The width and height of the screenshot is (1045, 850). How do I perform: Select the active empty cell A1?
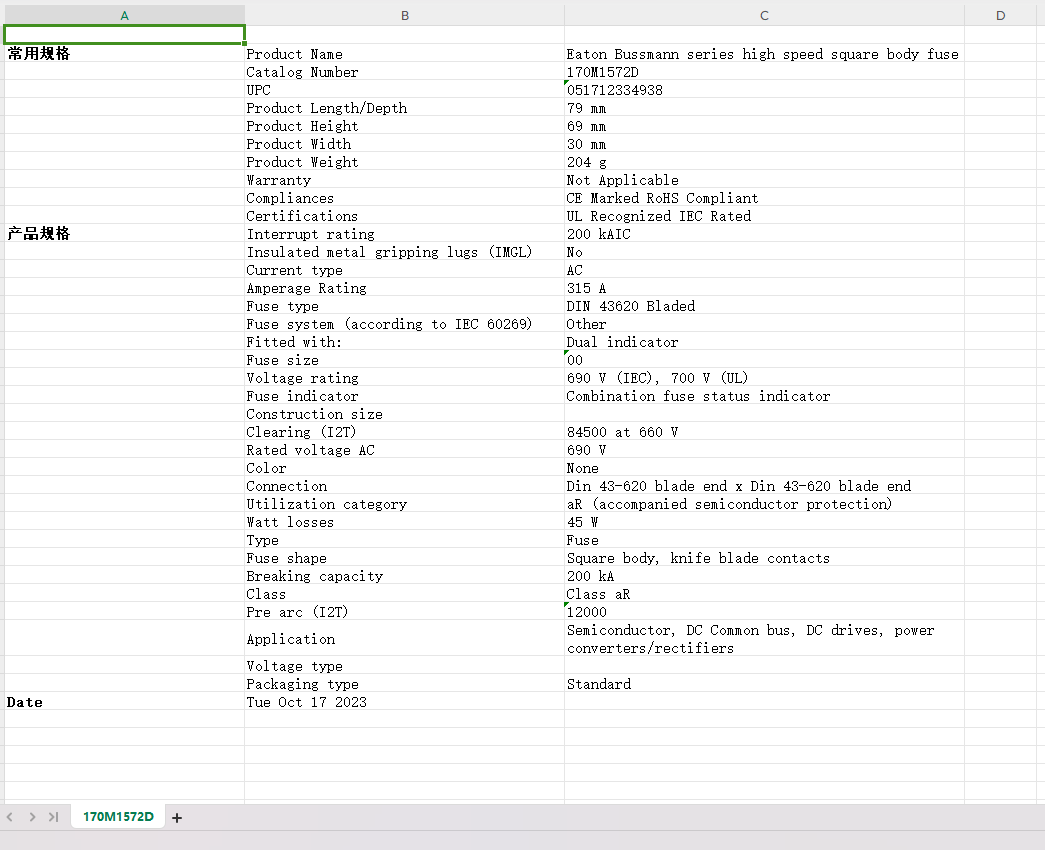(x=125, y=35)
